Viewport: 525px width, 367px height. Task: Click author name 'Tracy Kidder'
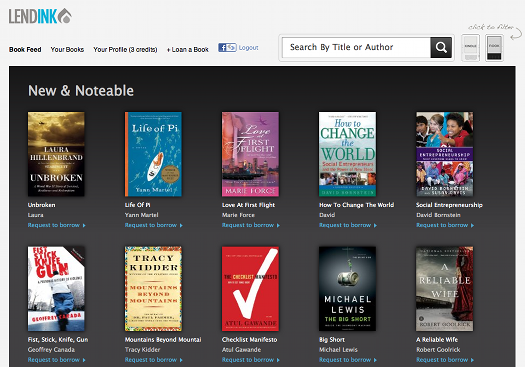pyautogui.click(x=143, y=350)
